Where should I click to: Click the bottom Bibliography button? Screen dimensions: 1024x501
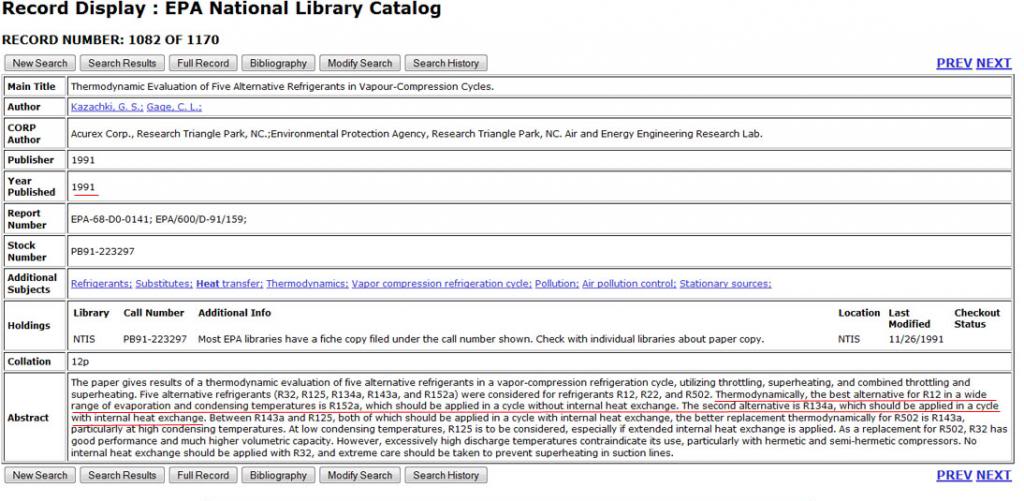[278, 476]
